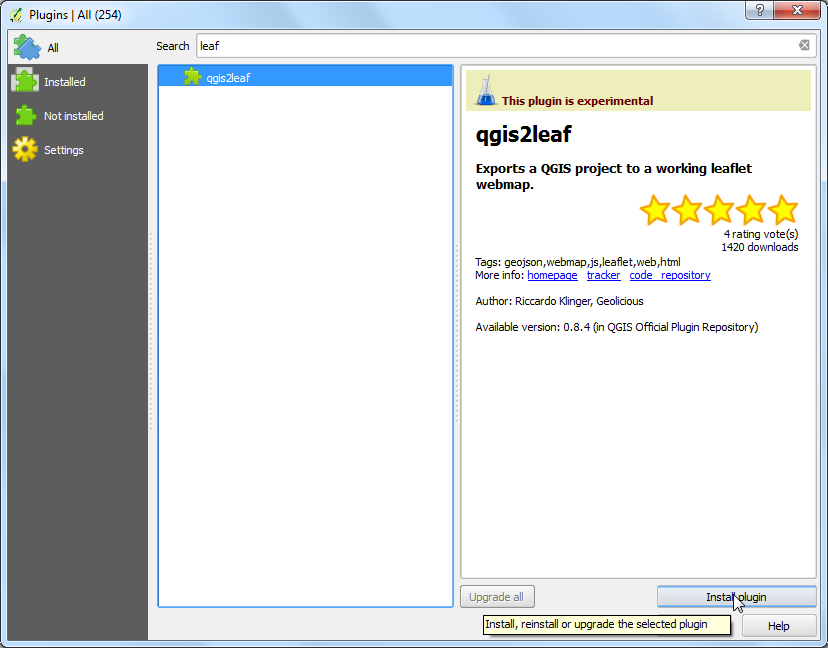Click the Upgrade all button
This screenshot has height=648, width=828.
497,597
